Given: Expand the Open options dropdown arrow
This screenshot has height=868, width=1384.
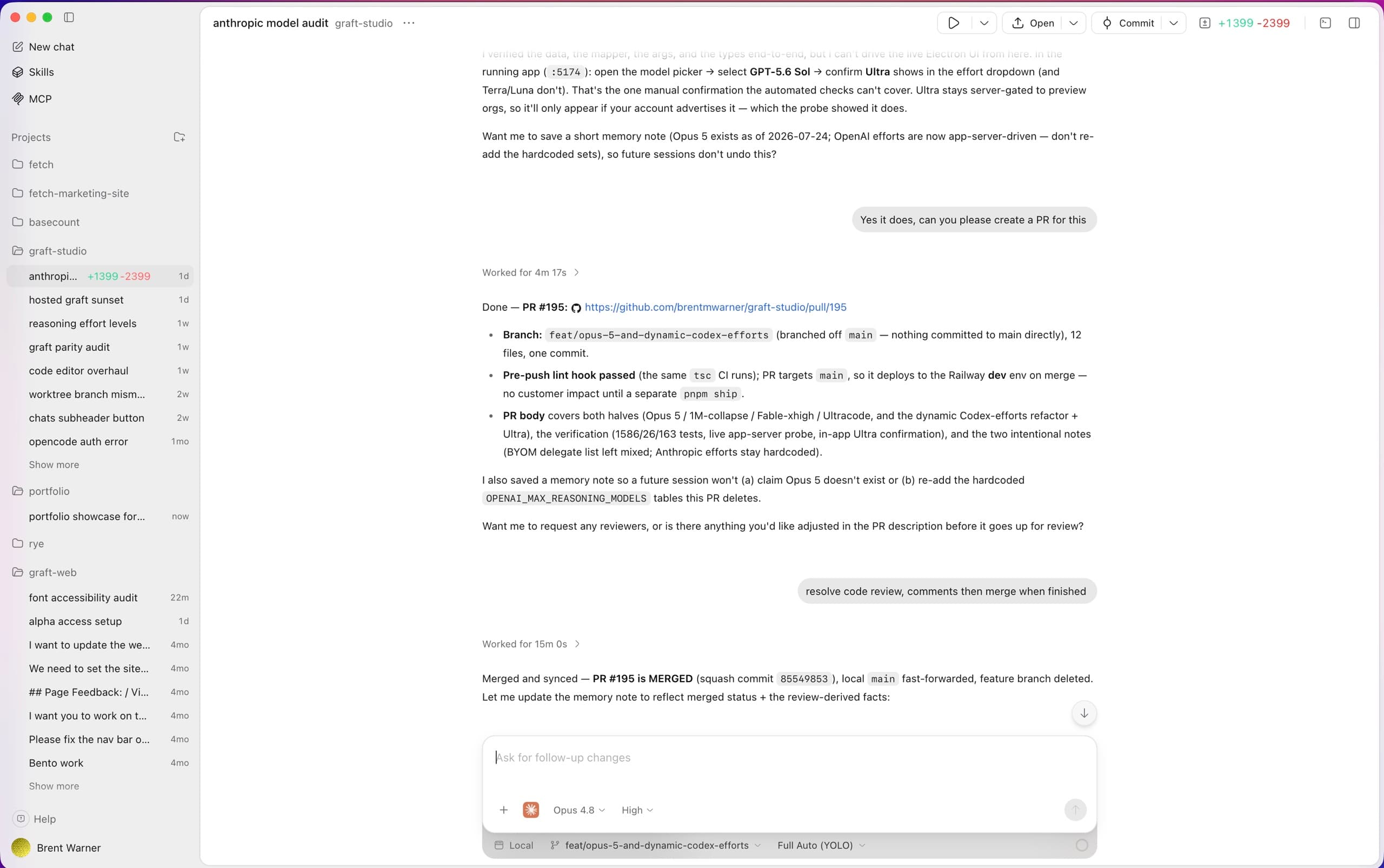Looking at the screenshot, I should pyautogui.click(x=1073, y=23).
